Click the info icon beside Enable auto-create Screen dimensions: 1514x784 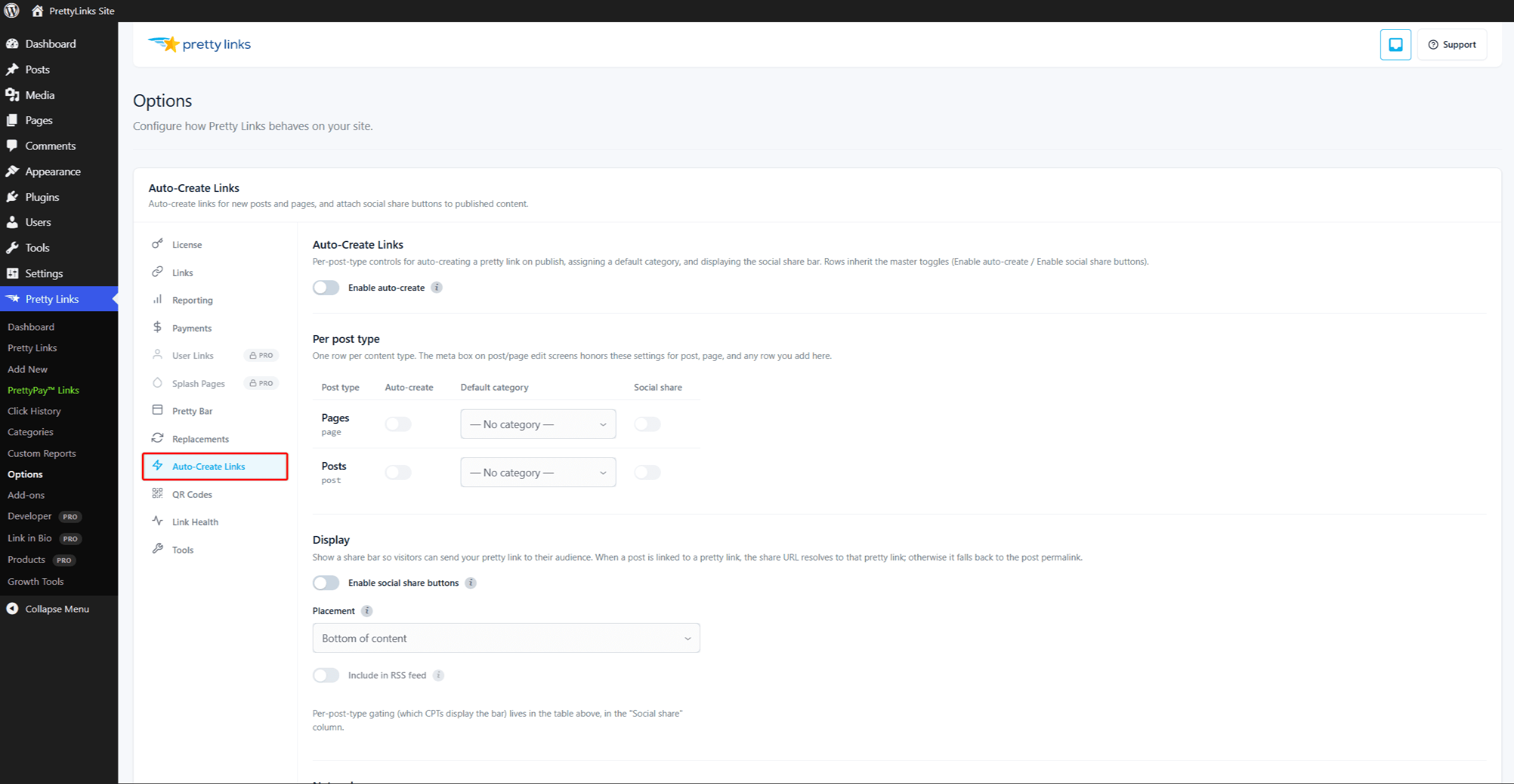tap(437, 287)
